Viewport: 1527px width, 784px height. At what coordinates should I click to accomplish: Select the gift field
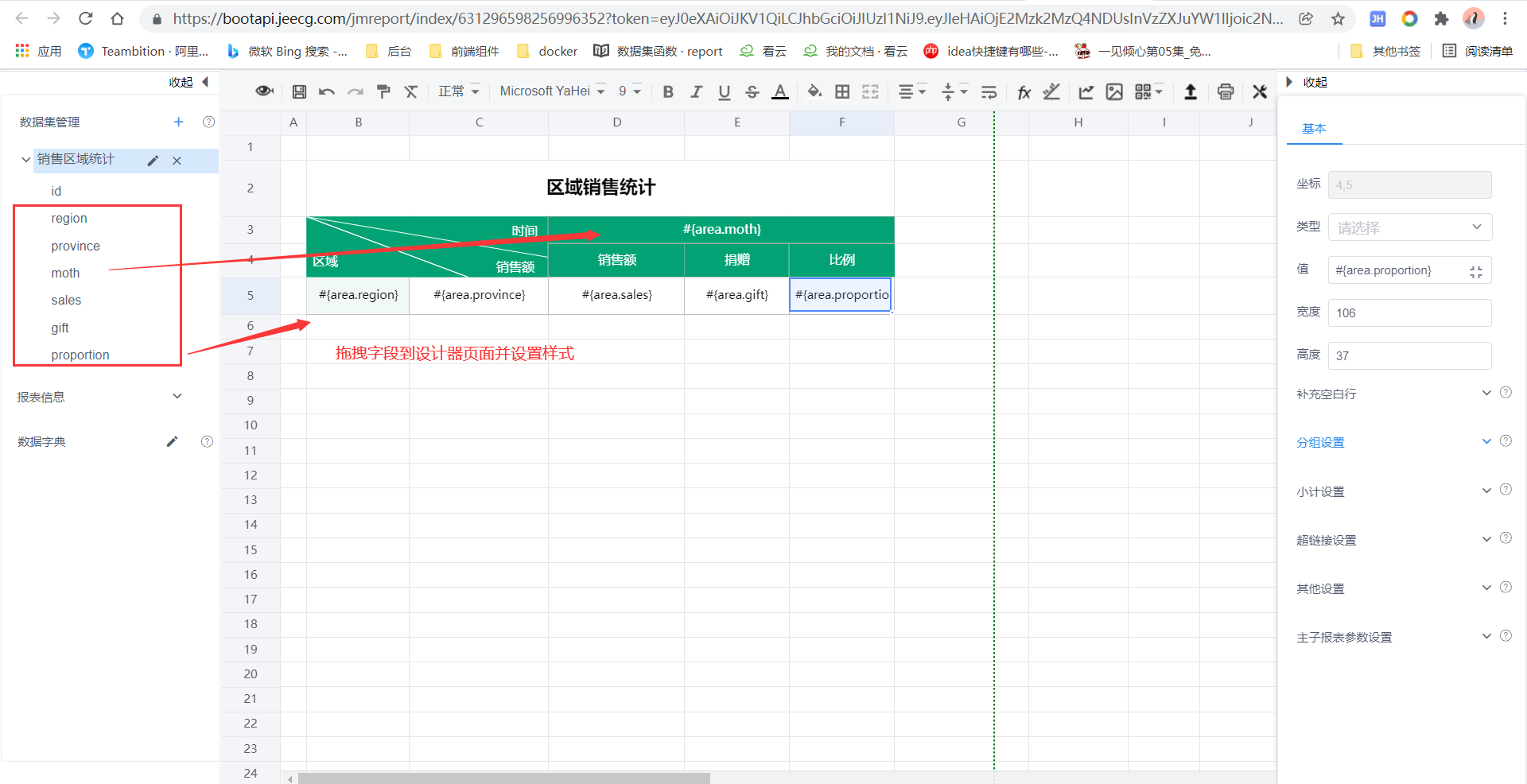pos(60,328)
